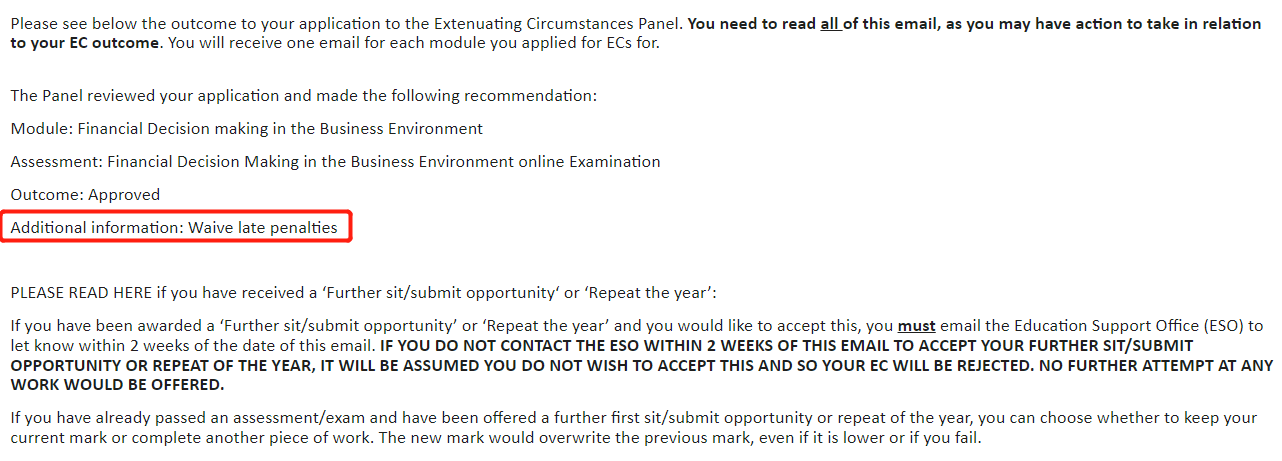This screenshot has height=461, width=1282.
Task: Click the word 'Approved' in the Outcome line
Action: [x=124, y=195]
